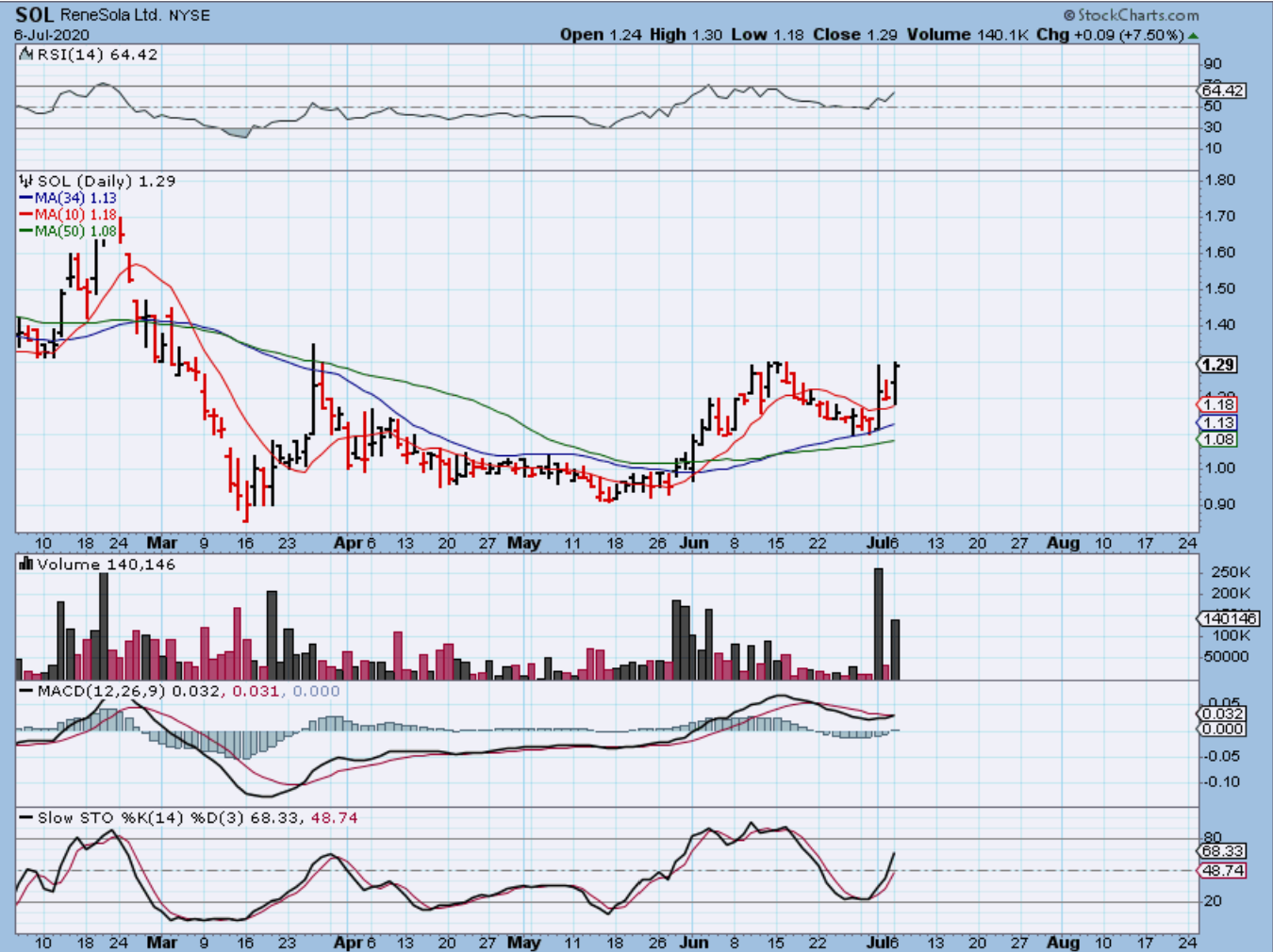Open the StockCharts.com watermark link
This screenshot has height=952, width=1273.
1137,16
